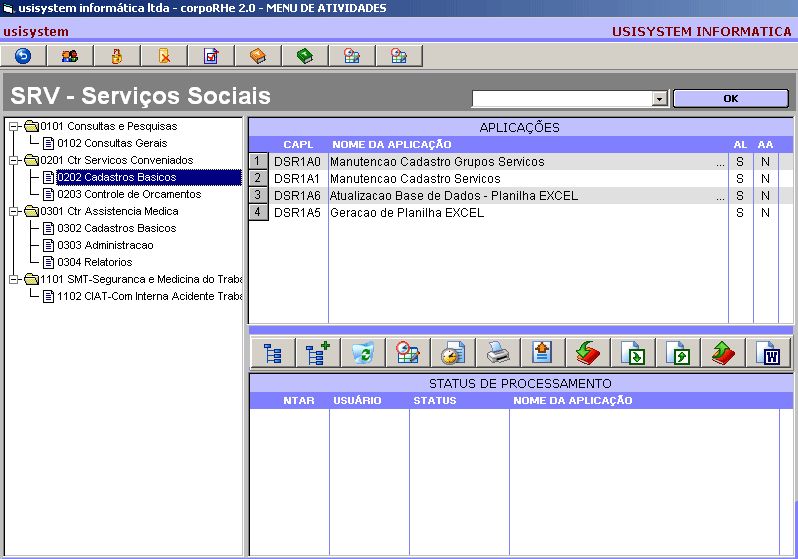
Task: Click the STATUS column header
Action: 435,401
